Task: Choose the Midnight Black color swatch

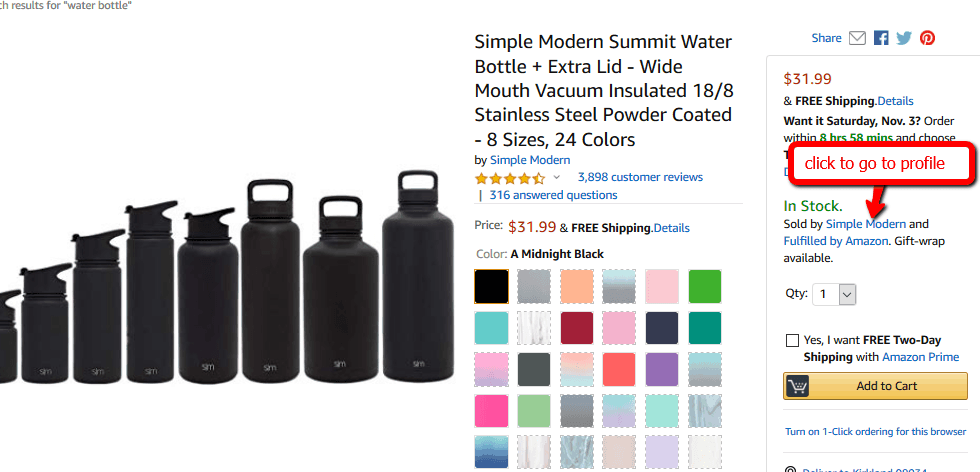Action: click(491, 287)
